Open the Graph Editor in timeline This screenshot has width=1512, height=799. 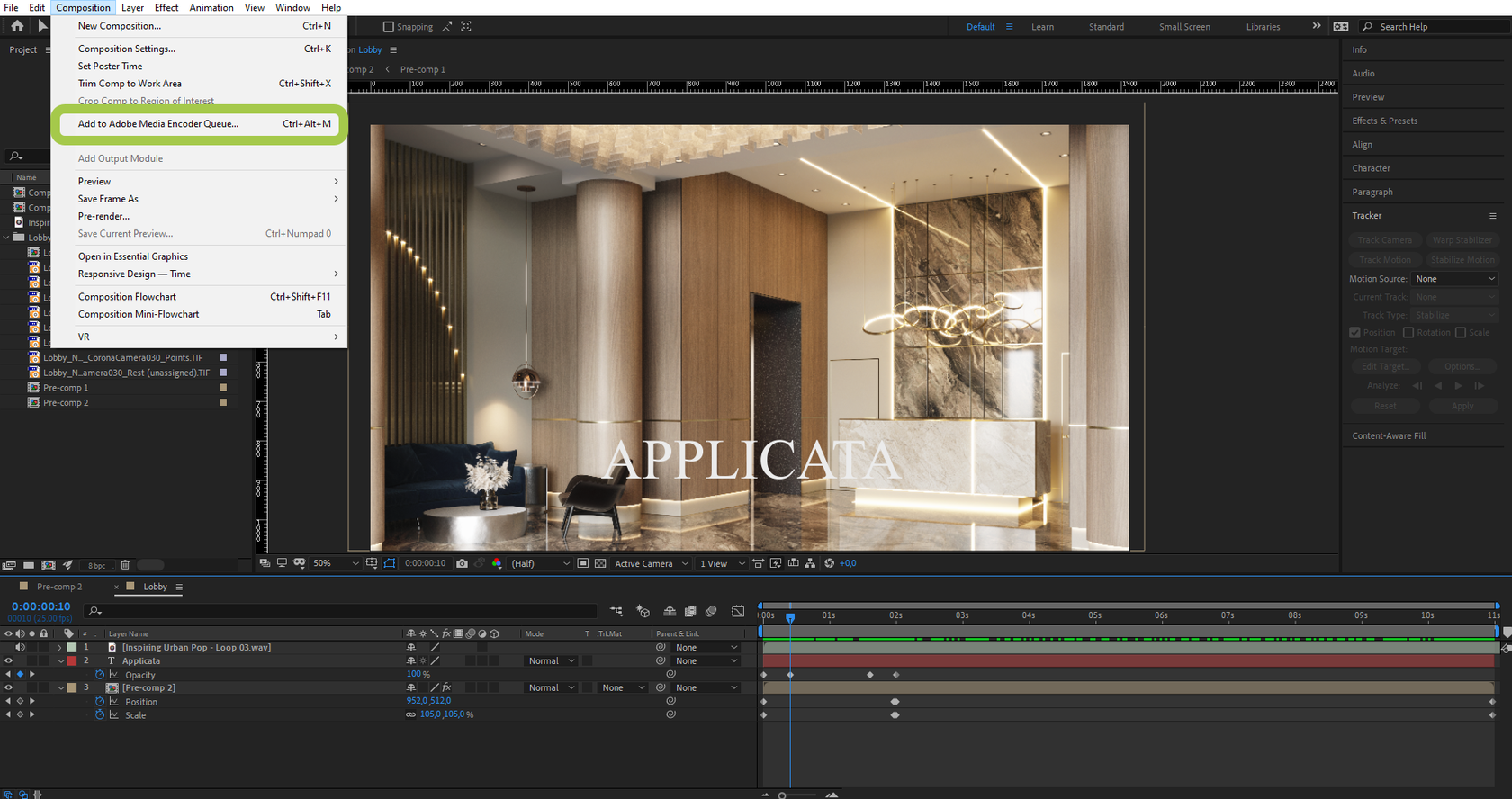(738, 611)
